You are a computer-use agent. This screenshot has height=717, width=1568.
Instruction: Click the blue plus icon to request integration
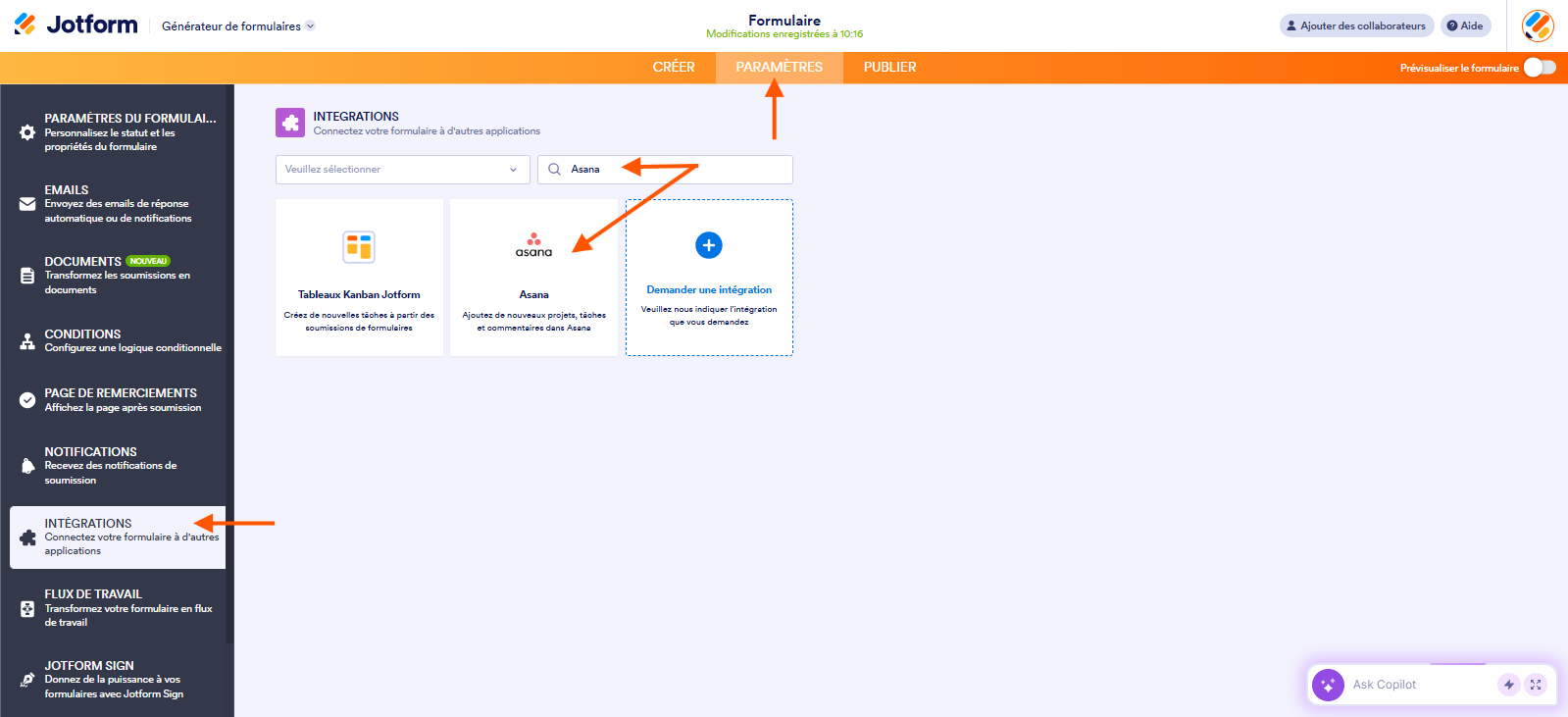[709, 245]
